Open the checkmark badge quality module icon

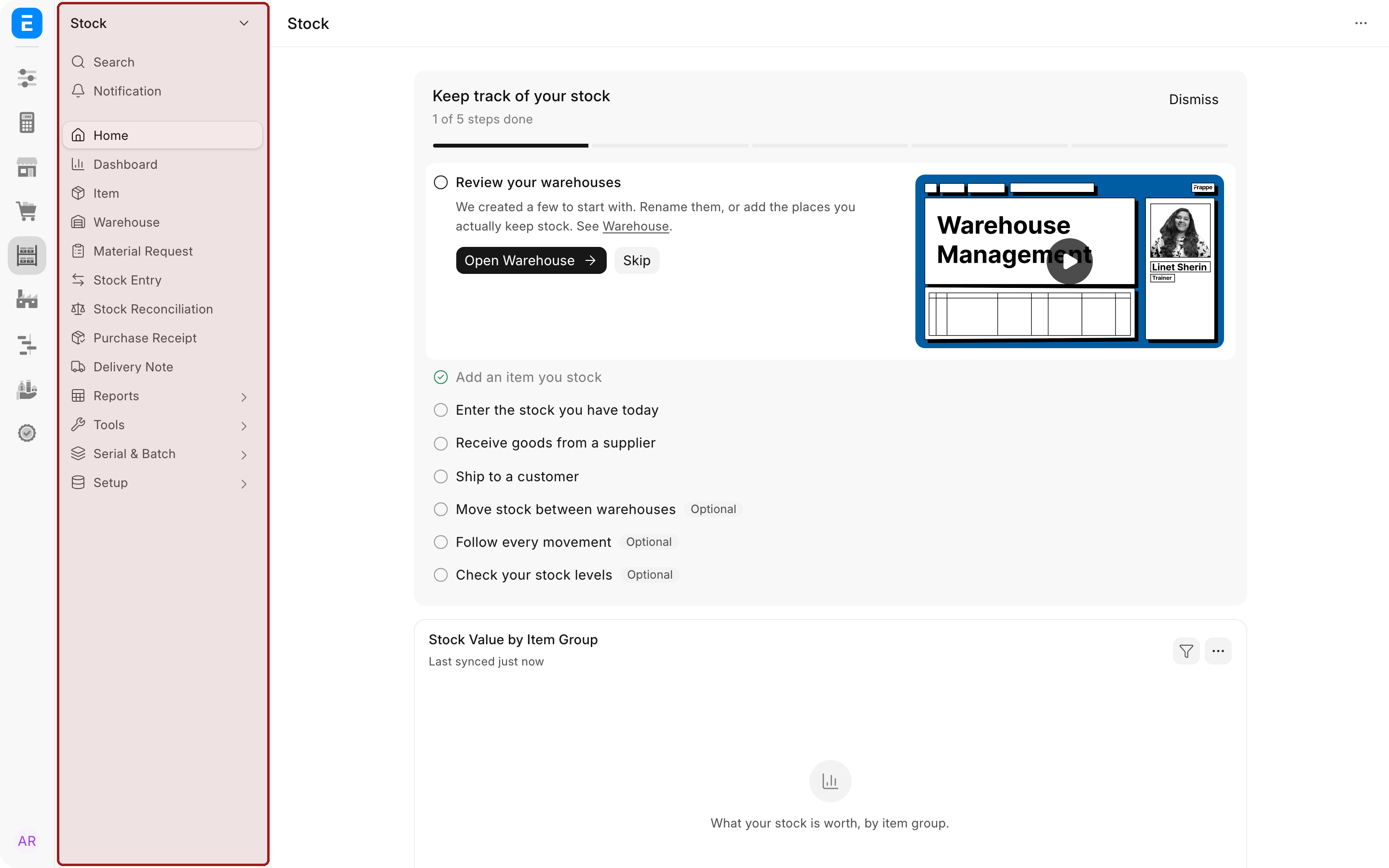click(27, 433)
